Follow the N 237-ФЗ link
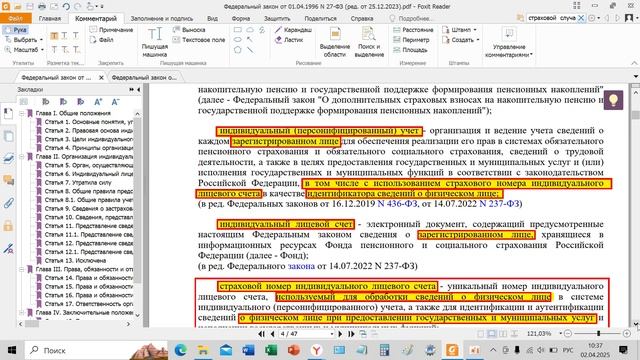The height and width of the screenshot is (360, 640). [x=499, y=203]
